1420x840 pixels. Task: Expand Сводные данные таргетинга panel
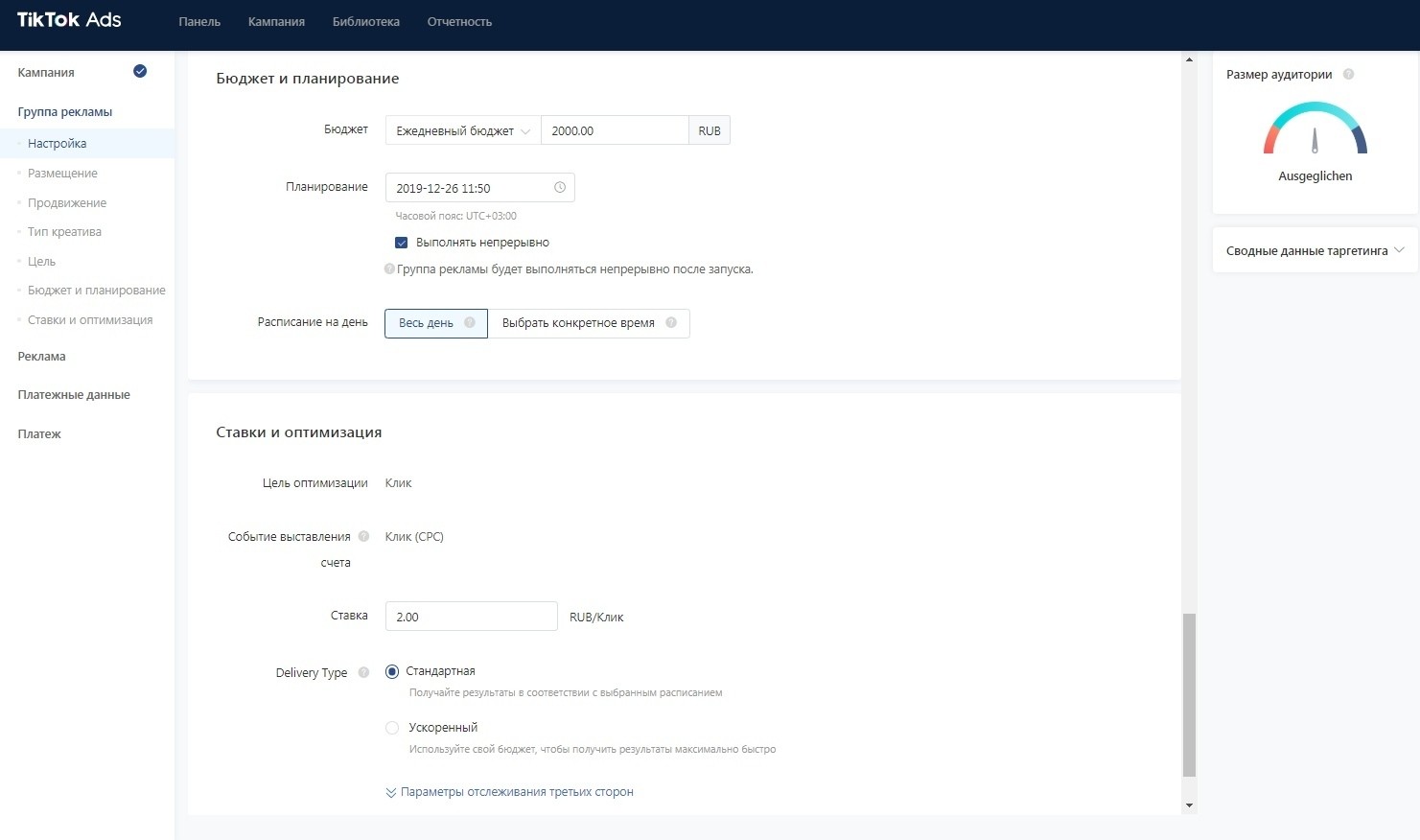pyautogui.click(x=1315, y=250)
